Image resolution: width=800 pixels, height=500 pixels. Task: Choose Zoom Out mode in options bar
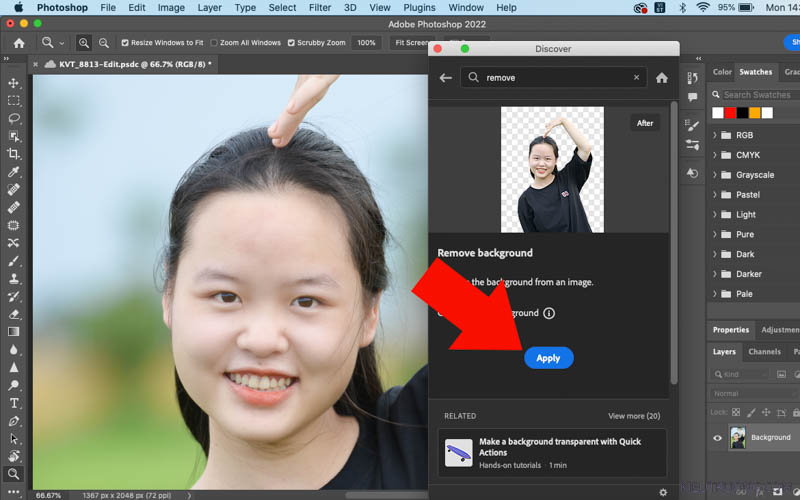coord(104,43)
